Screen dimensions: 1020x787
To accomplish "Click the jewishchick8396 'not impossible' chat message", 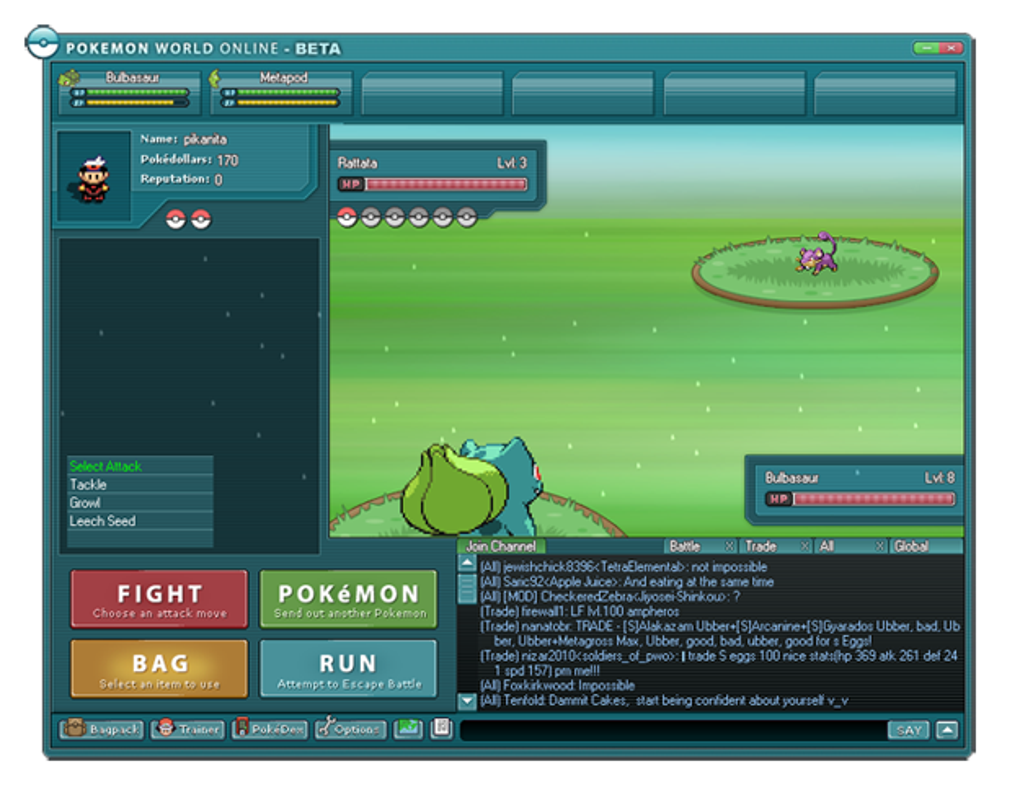I will click(x=624, y=567).
